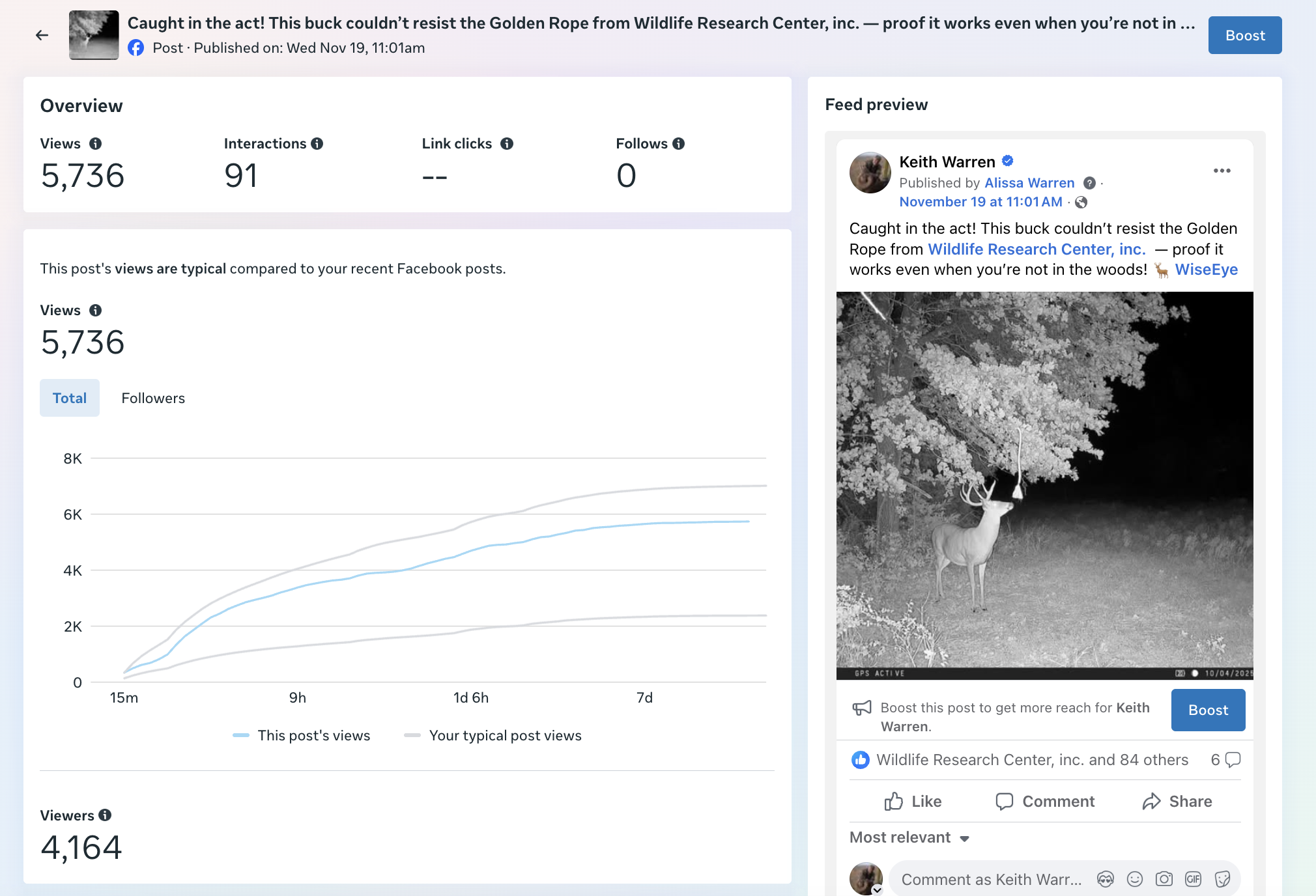This screenshot has width=1316, height=896.
Task: Select the Total views tab
Action: pyautogui.click(x=70, y=398)
